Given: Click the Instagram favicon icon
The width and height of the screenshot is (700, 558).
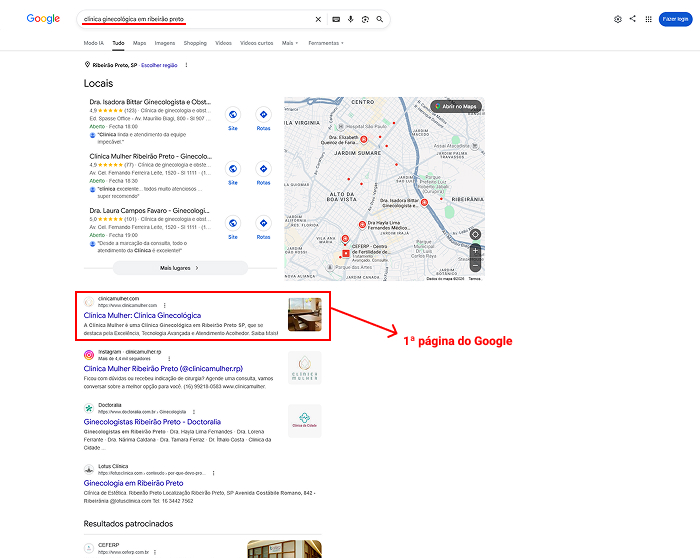Looking at the screenshot, I should pos(89,355).
